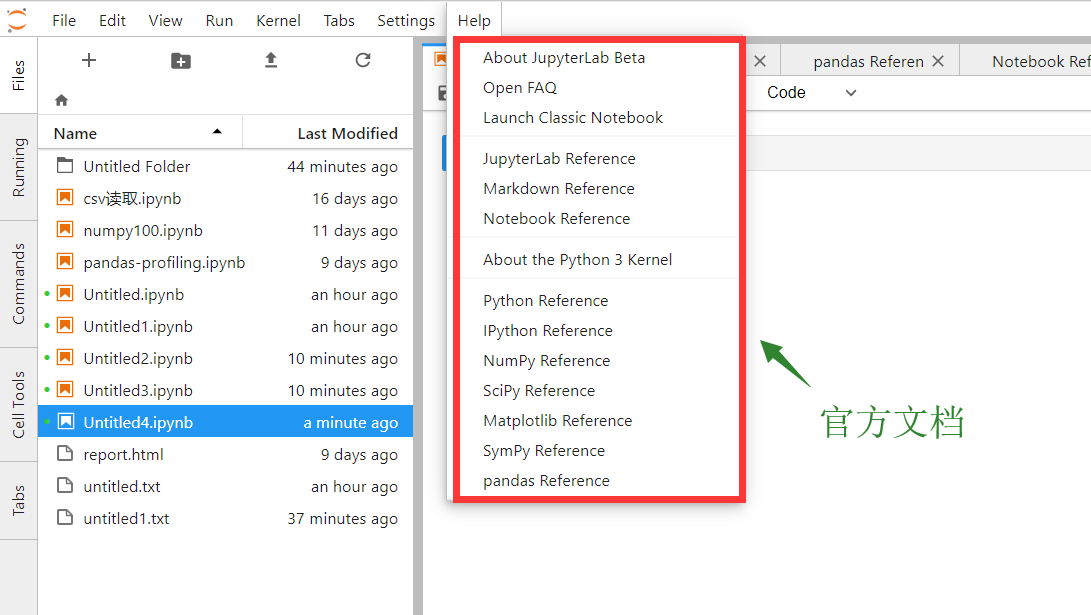Open the Cell Tools sidebar tab

(19, 404)
